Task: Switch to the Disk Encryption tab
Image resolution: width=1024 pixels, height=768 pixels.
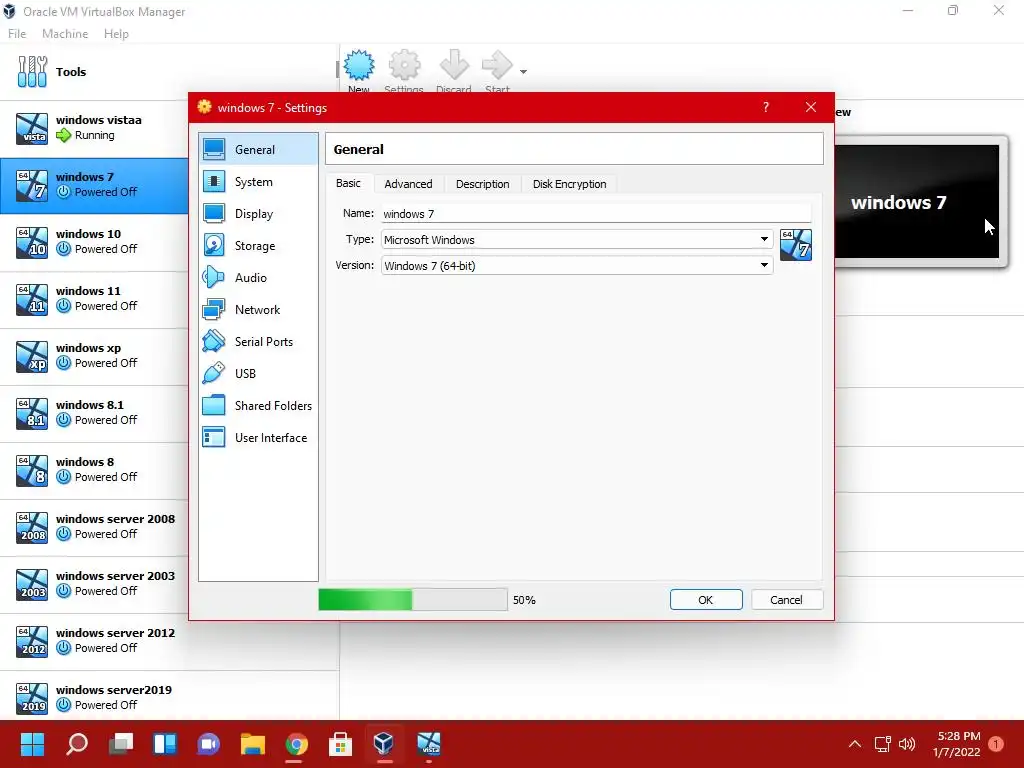Action: [569, 184]
